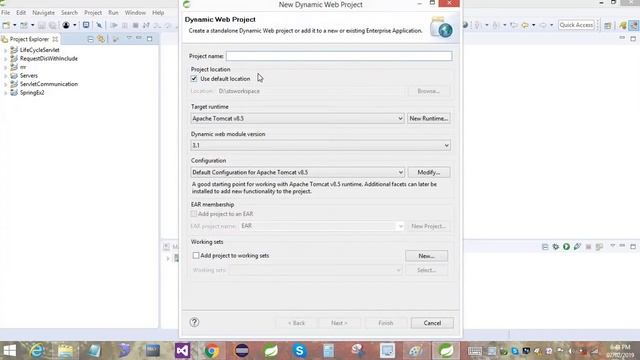
Task: Click the green run icon in bottom panel
Action: point(566,247)
